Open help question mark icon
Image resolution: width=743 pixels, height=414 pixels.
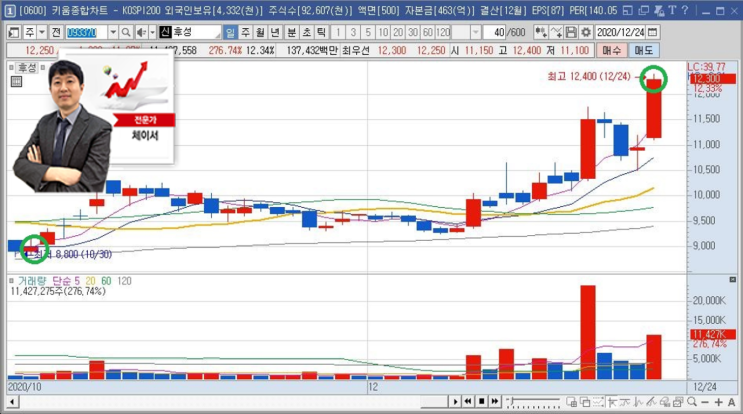click(x=685, y=10)
